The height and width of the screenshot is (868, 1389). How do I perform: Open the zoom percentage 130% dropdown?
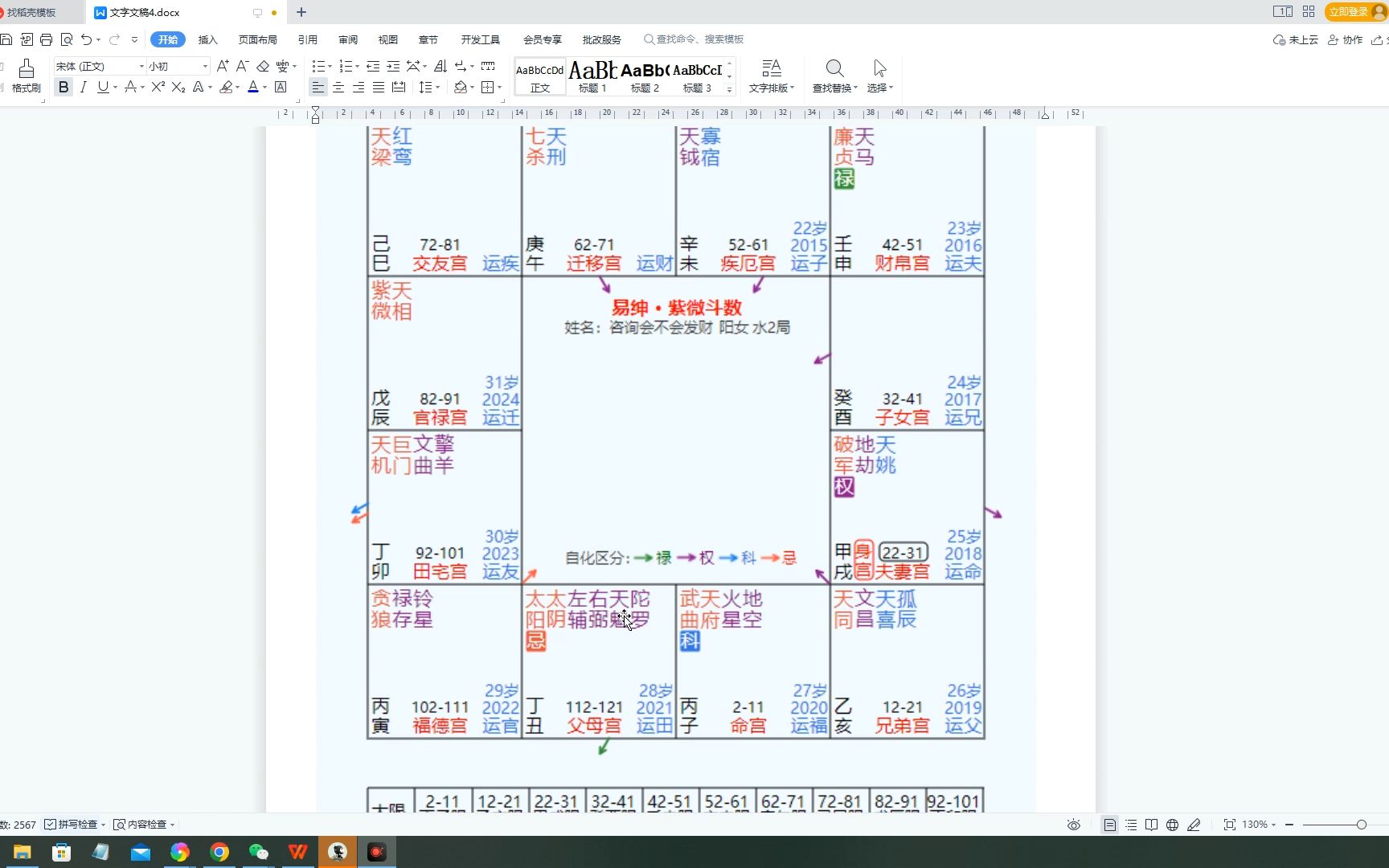click(x=1259, y=825)
